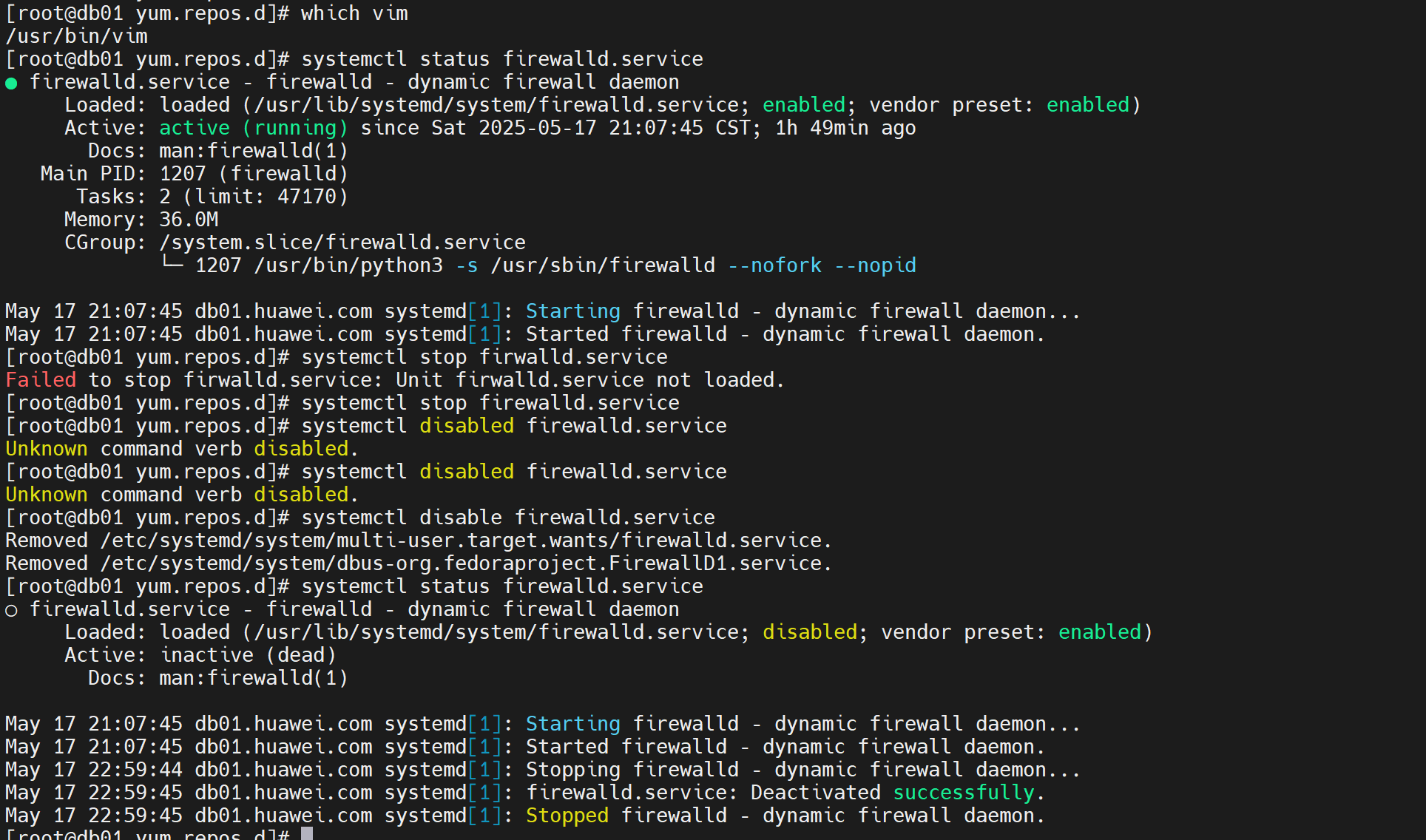
Task: Click the blue --nofork option text
Action: [x=774, y=265]
